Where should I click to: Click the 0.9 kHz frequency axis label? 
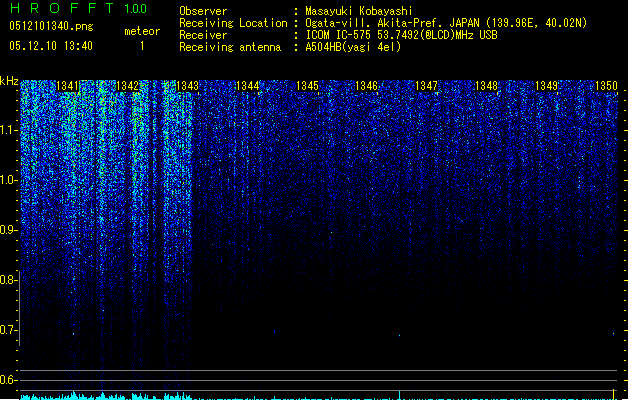(8, 230)
